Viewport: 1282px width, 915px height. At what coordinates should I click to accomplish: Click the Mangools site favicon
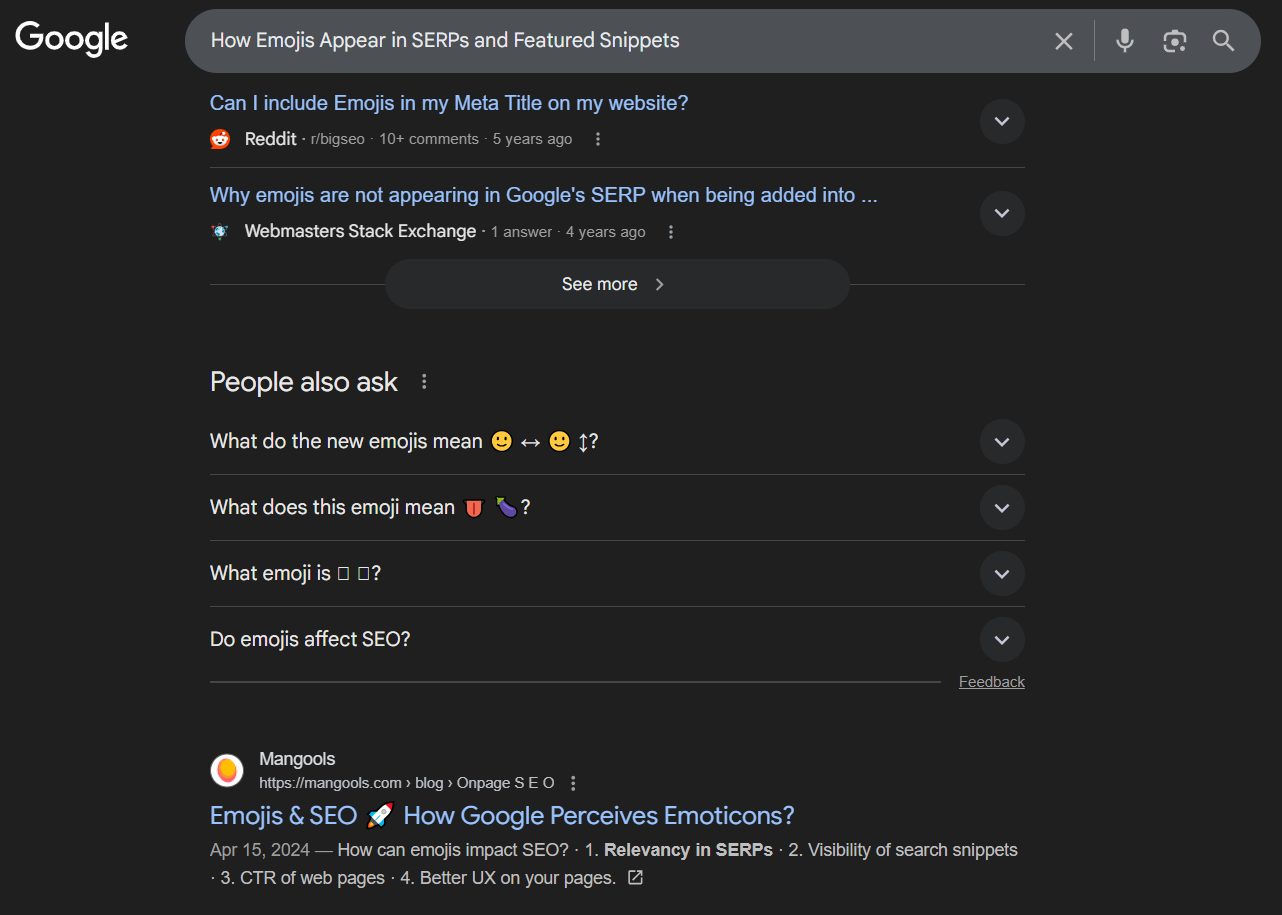(x=227, y=770)
